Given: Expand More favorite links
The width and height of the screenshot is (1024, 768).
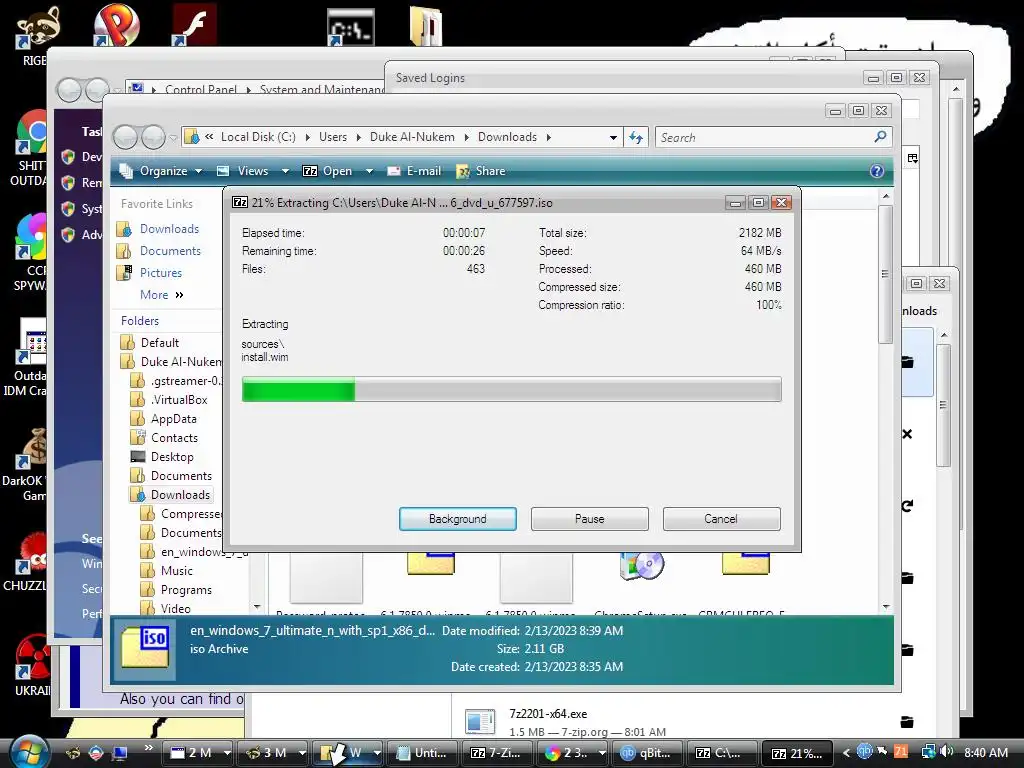Looking at the screenshot, I should [161, 295].
